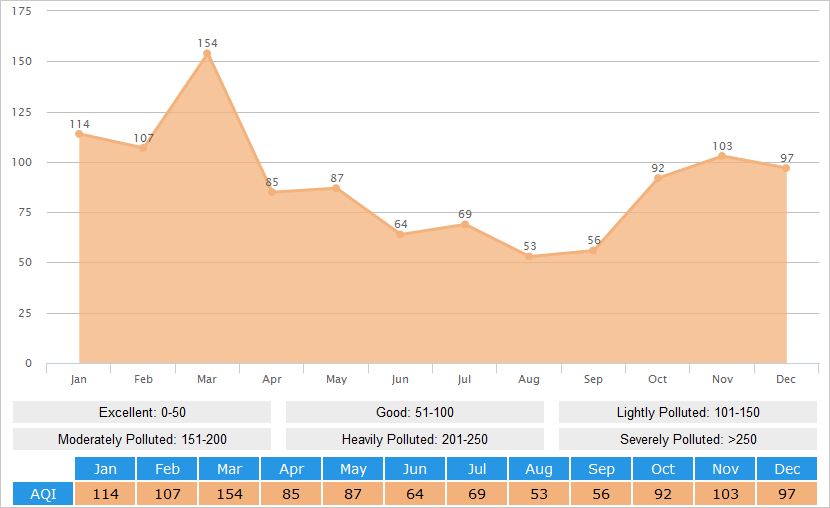This screenshot has width=830, height=508.
Task: Click table cell with value 107
Action: click(x=167, y=494)
